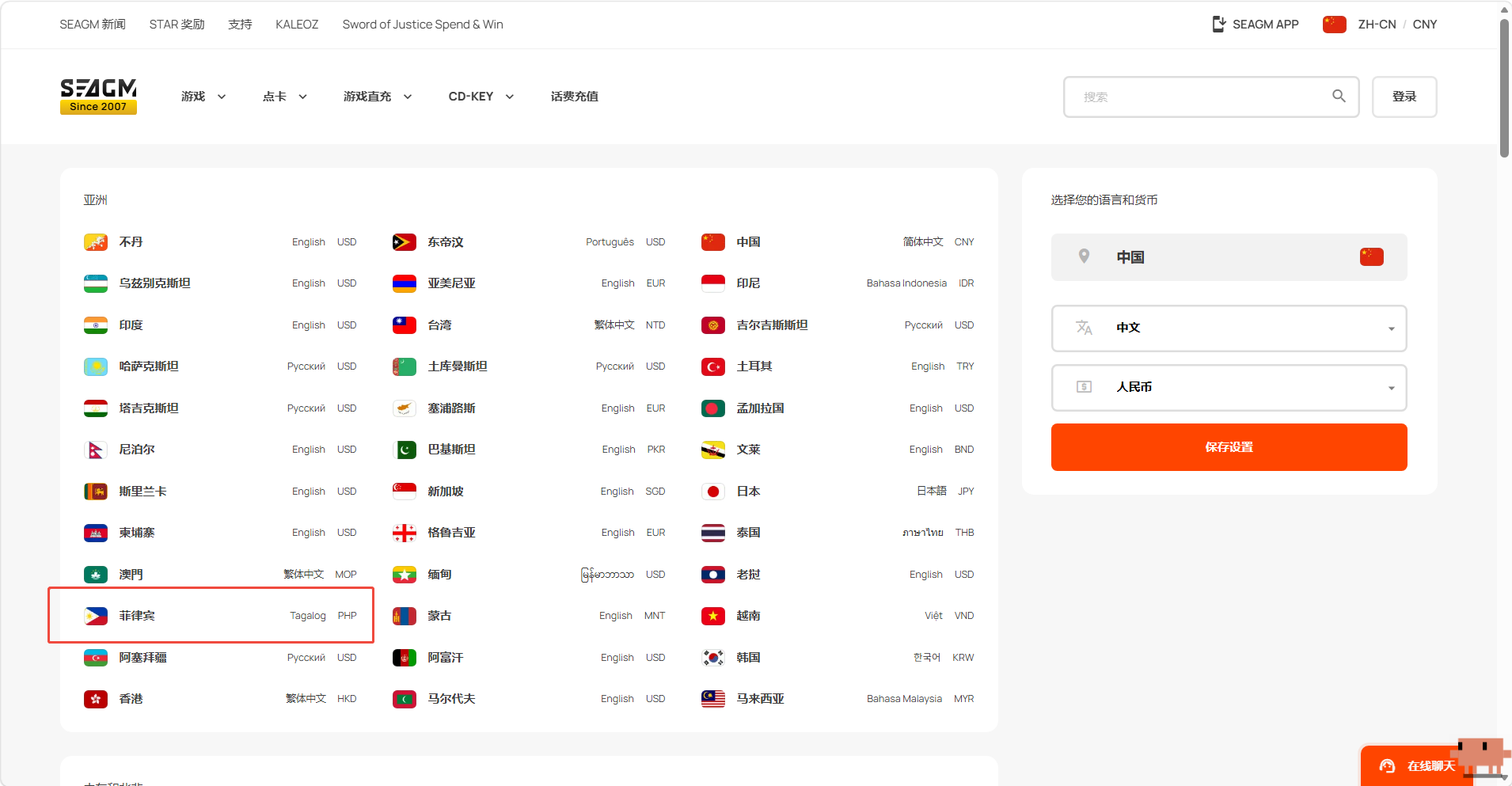Select the Uzbekistan flag (乌兹别克斯坦)
The image size is (1512, 786).
coord(96,283)
